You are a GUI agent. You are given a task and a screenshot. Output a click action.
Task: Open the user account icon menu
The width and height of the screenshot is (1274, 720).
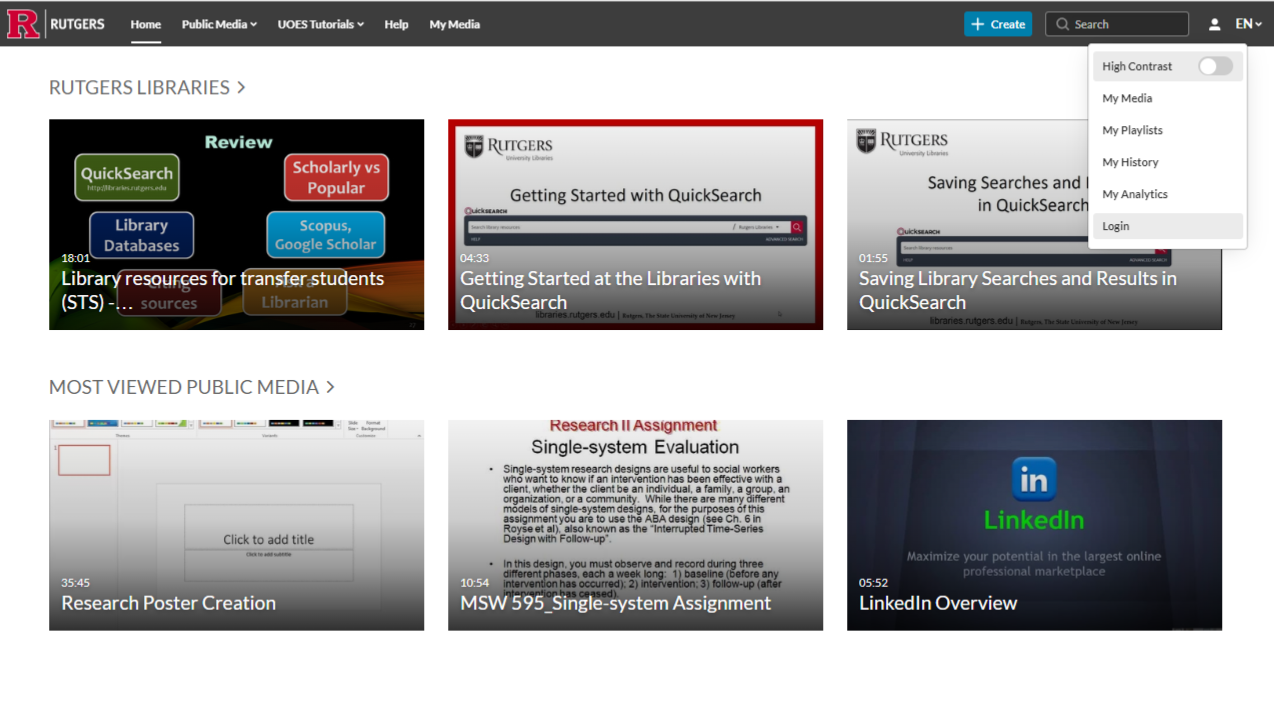(x=1214, y=24)
